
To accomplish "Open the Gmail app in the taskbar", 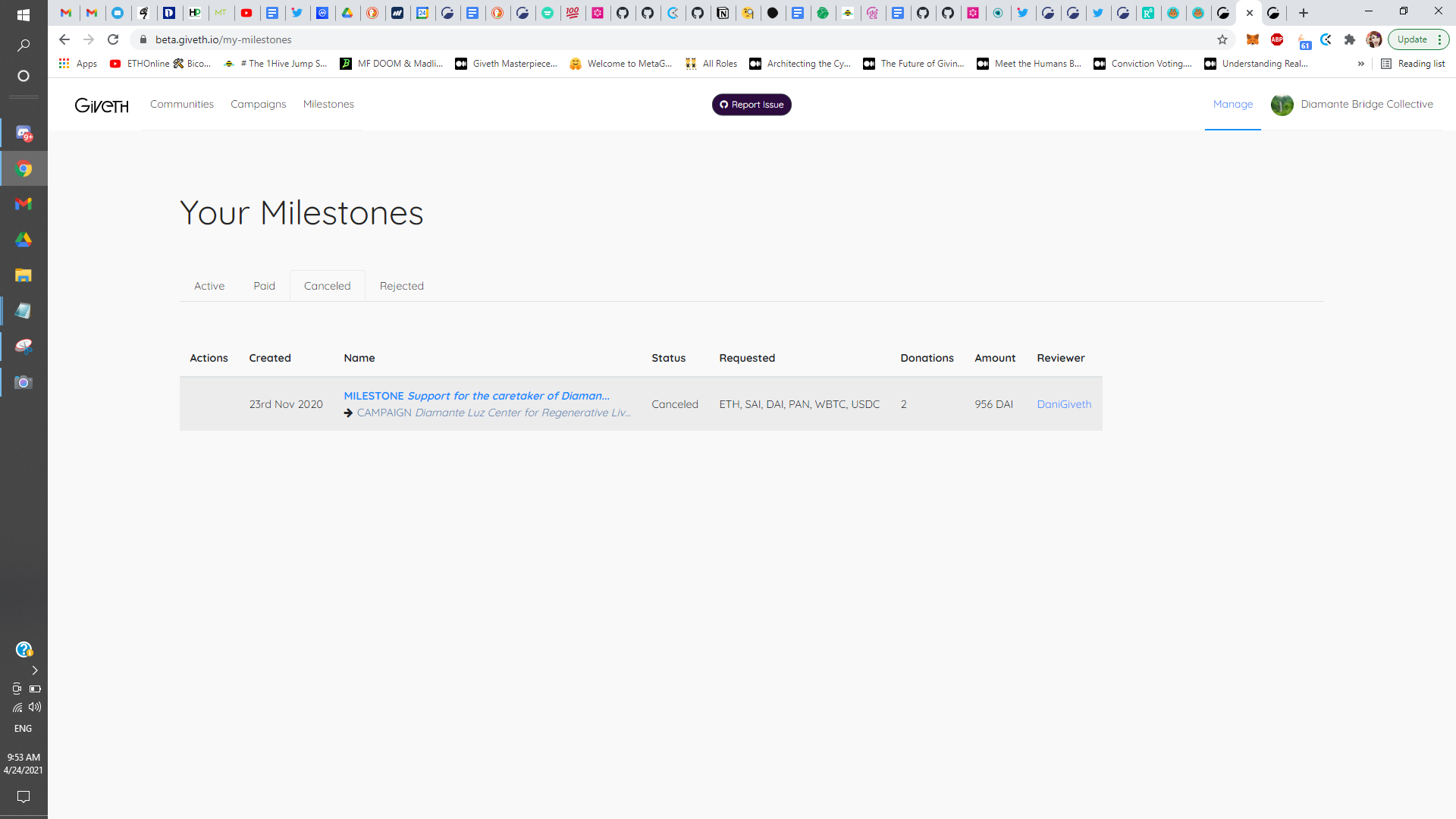I will tap(24, 204).
